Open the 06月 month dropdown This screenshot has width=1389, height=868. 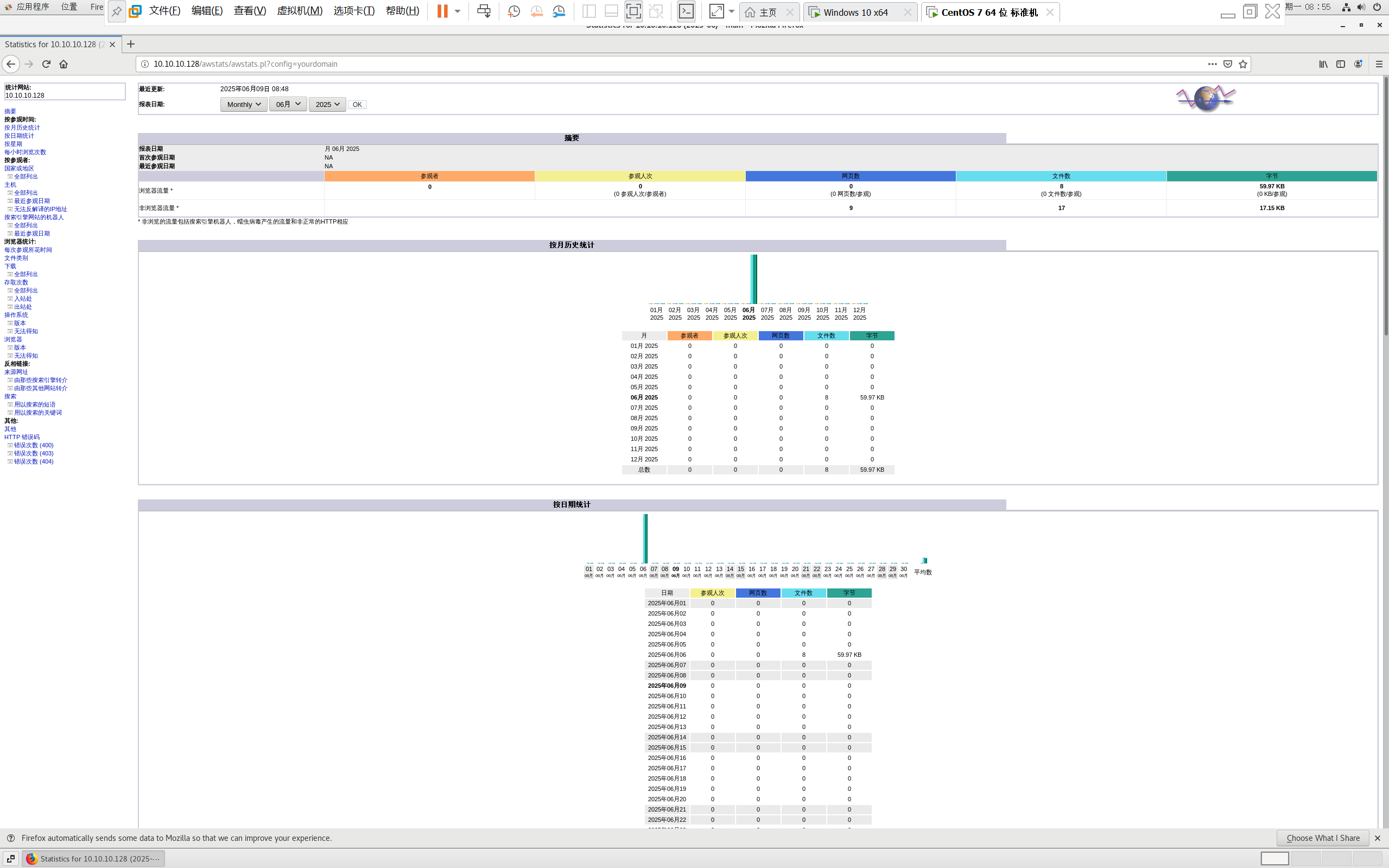point(288,104)
